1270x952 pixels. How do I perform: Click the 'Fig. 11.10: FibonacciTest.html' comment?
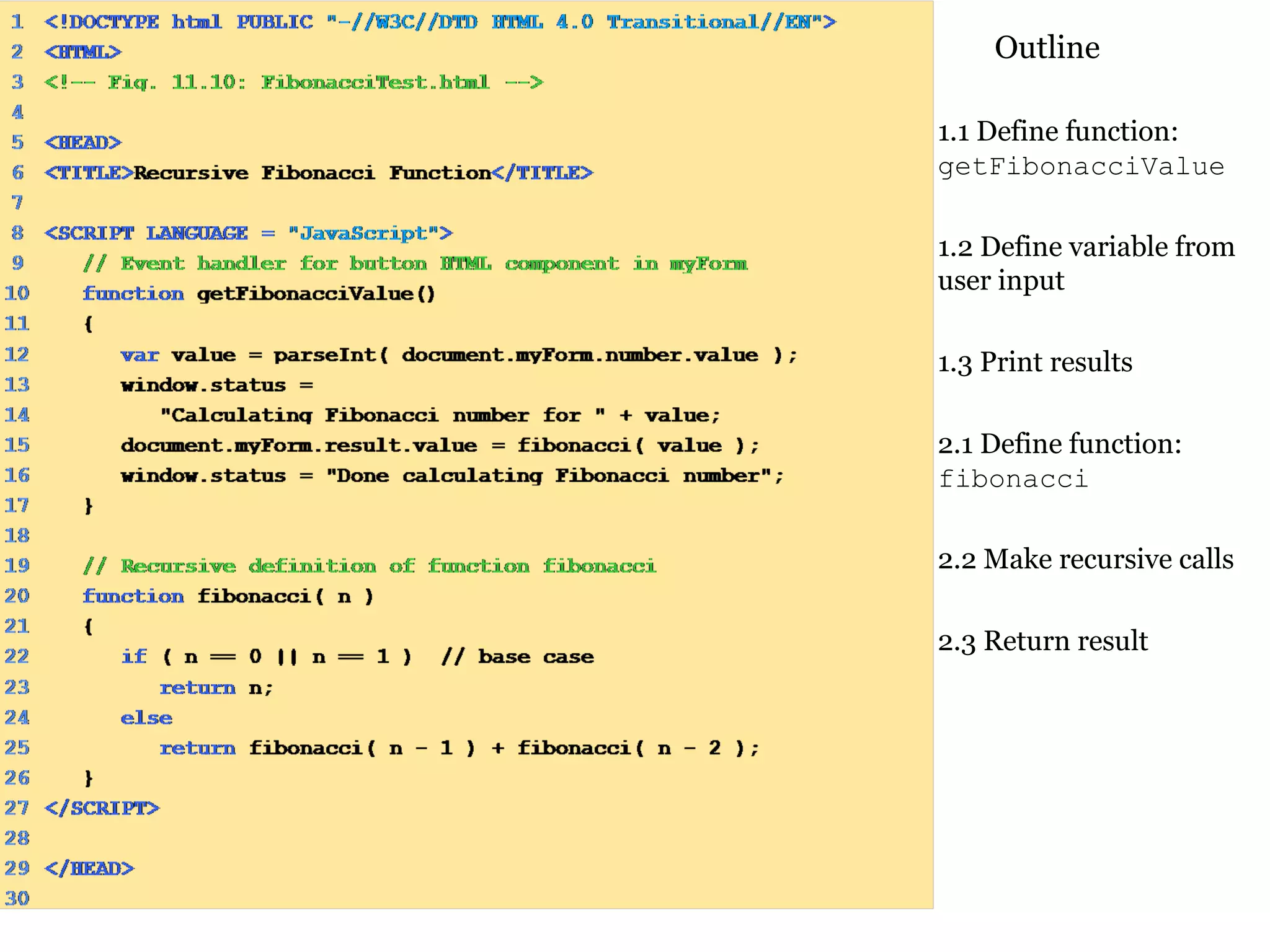coord(293,82)
